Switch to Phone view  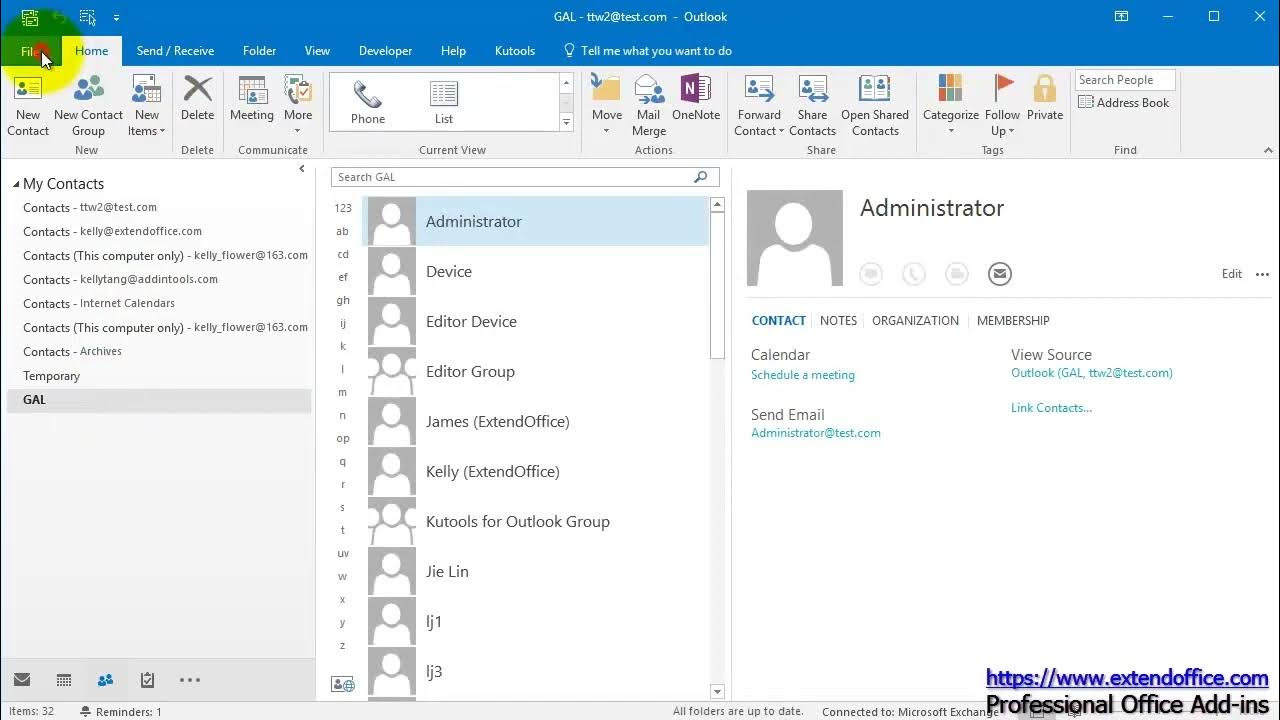(x=368, y=103)
